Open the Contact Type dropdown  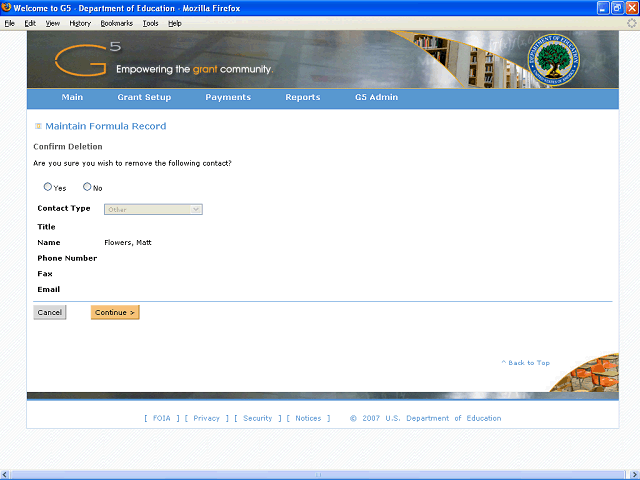point(153,209)
